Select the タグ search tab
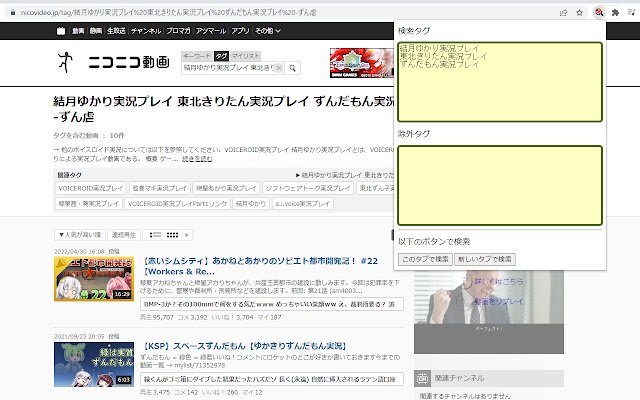Viewport: 640px width, 400px height. [x=221, y=56]
